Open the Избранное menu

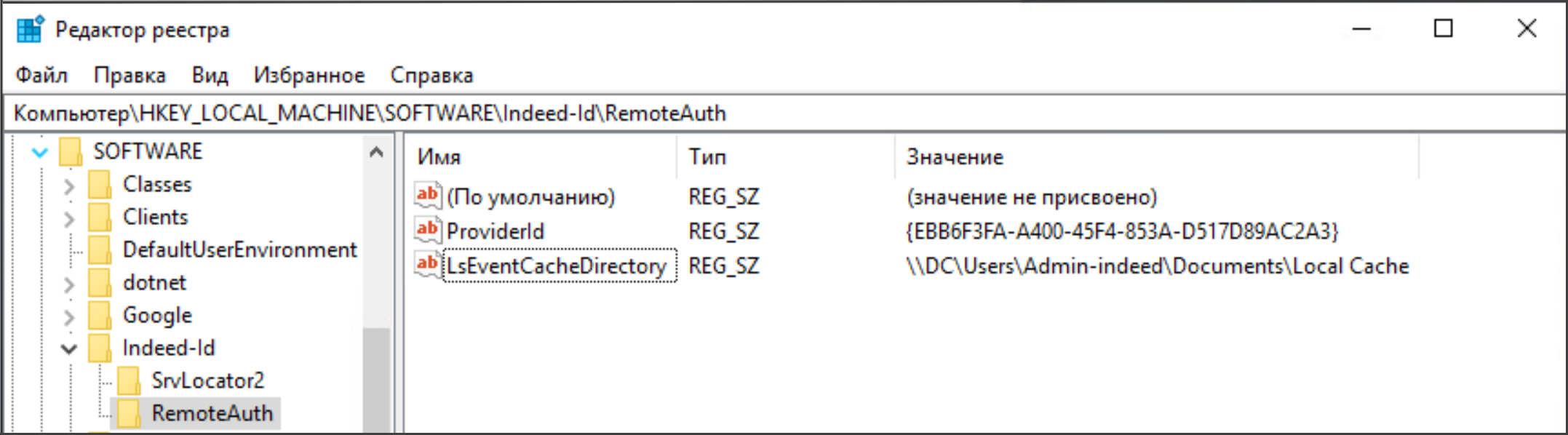point(309,75)
